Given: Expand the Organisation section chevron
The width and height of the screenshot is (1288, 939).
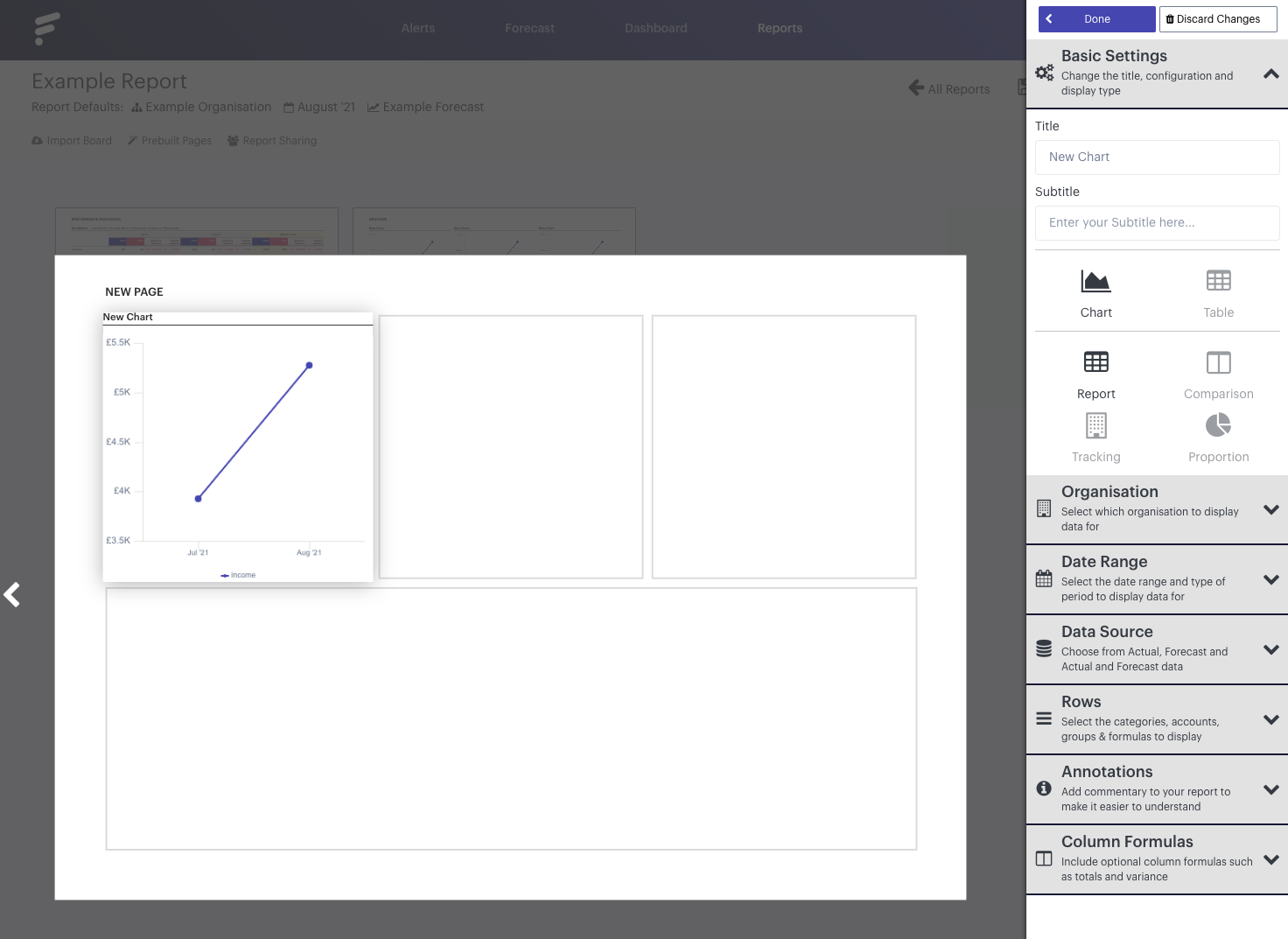Looking at the screenshot, I should tap(1271, 510).
